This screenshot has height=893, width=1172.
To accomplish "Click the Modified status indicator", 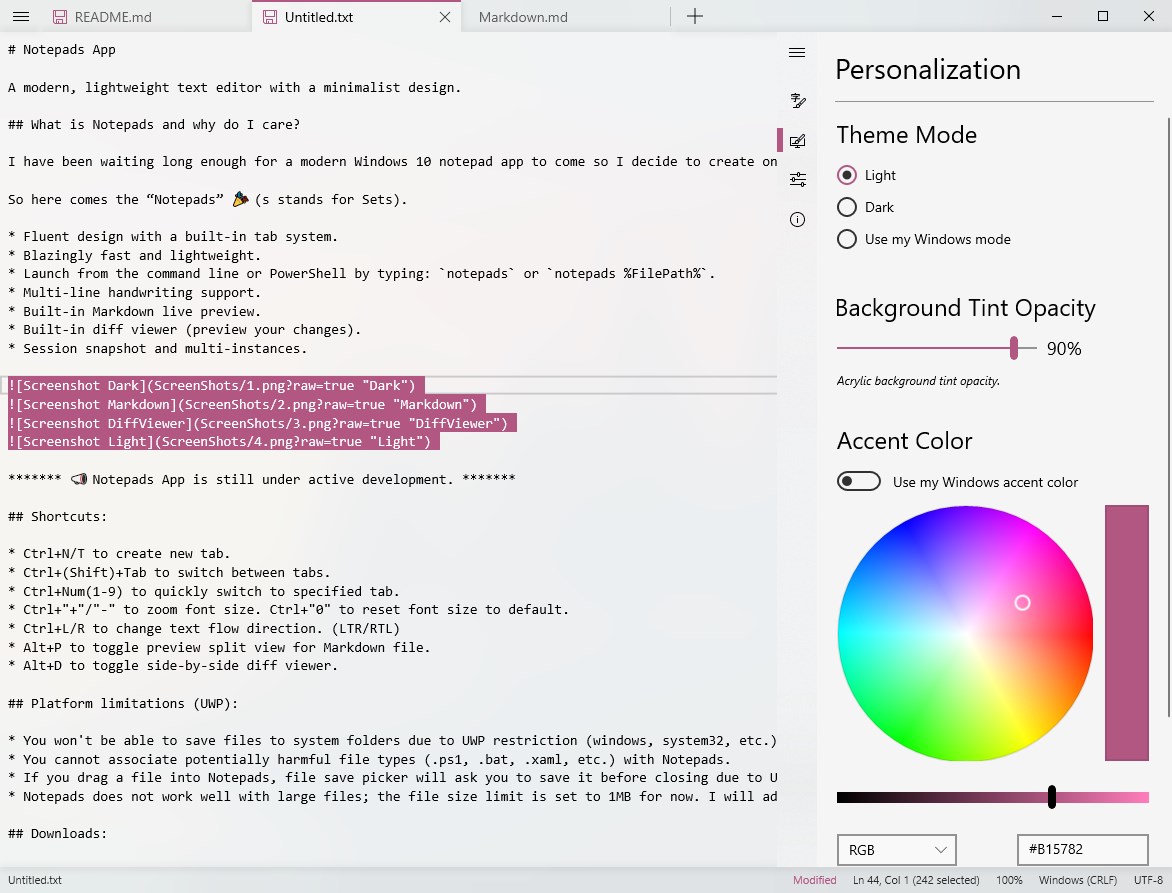I will (814, 880).
